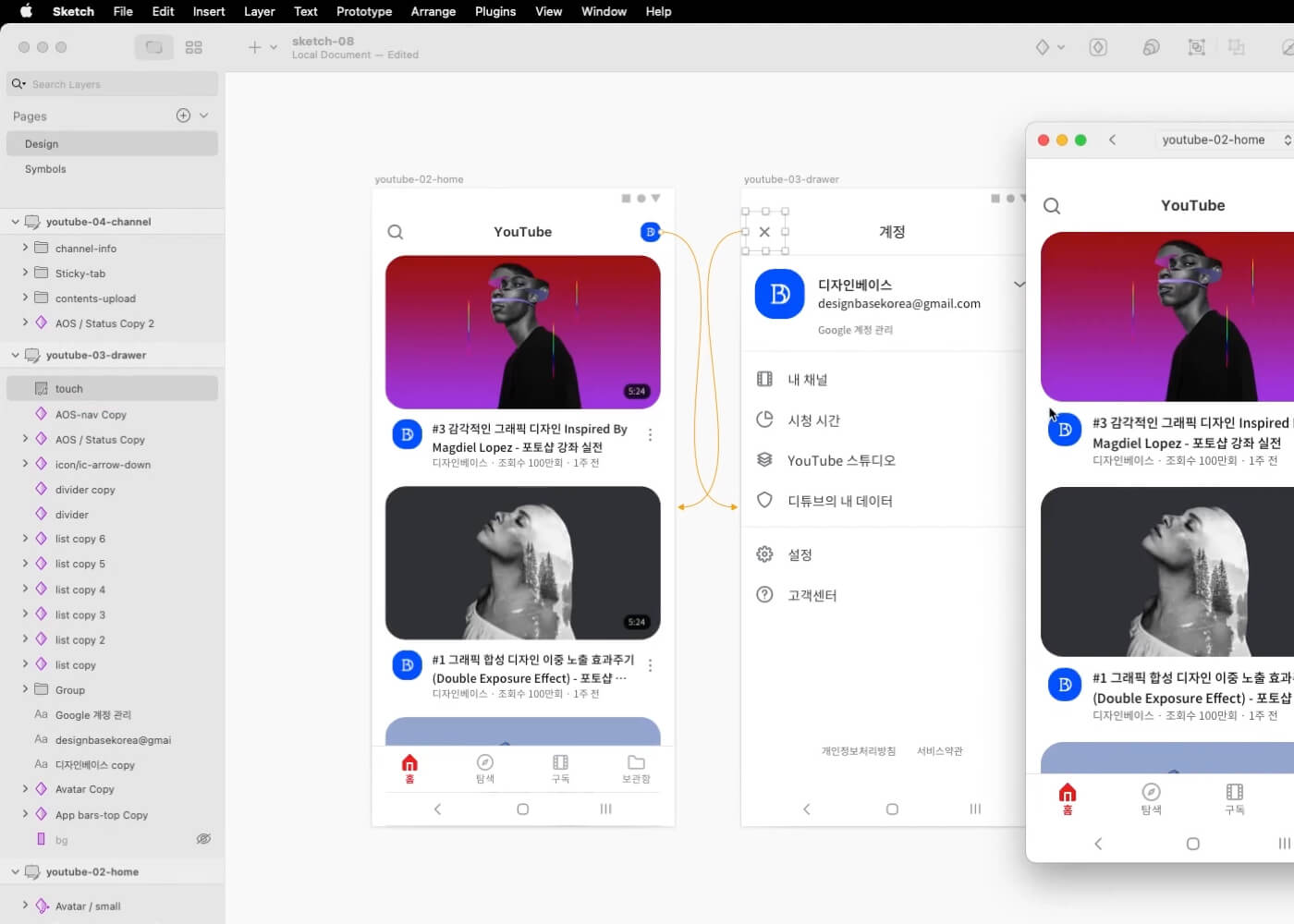The image size is (1294, 924).
Task: Expand the channel-info group
Action: tap(25, 248)
